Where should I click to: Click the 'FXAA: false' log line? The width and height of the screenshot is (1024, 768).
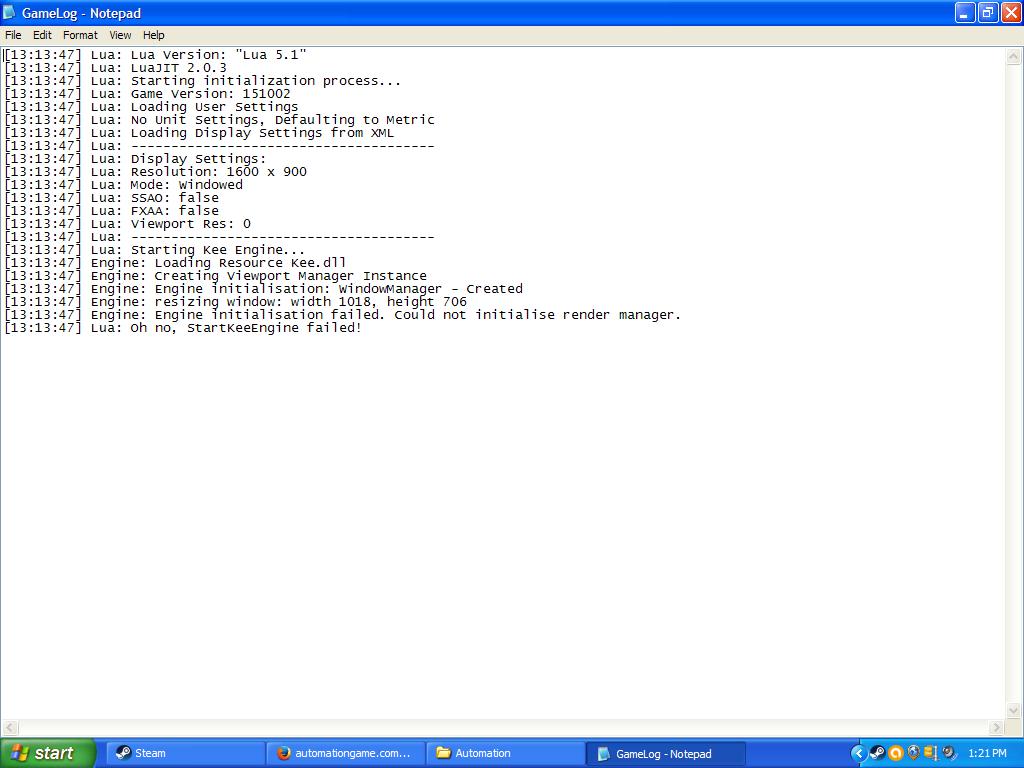pyautogui.click(x=112, y=211)
